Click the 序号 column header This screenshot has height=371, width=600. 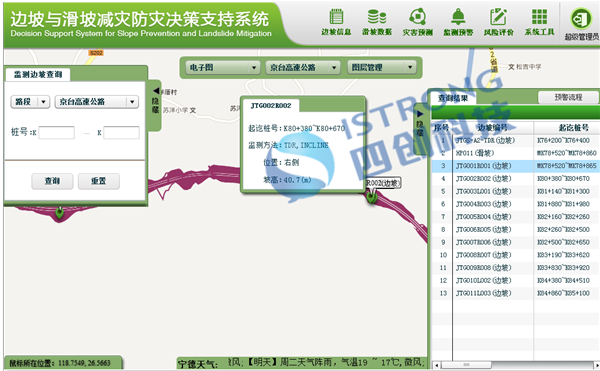pos(442,128)
